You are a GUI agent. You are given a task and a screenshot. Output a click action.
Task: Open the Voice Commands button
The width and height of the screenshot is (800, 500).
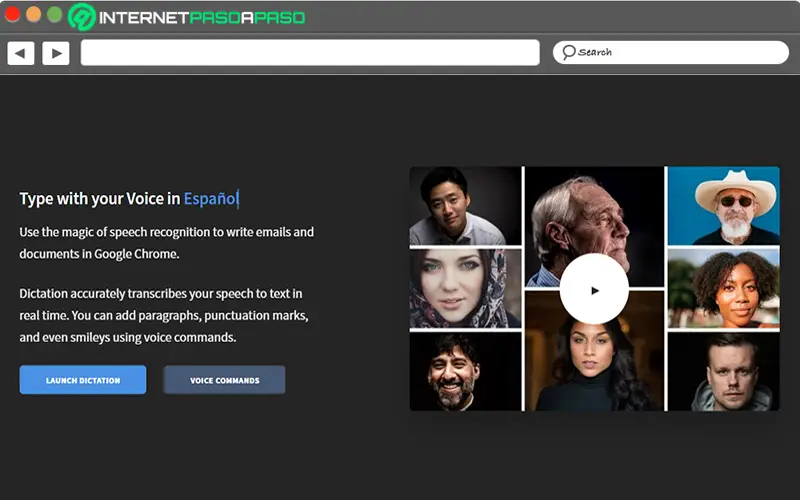[x=224, y=380]
